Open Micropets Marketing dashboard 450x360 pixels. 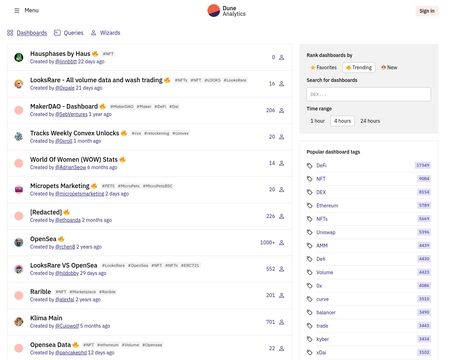coord(60,186)
